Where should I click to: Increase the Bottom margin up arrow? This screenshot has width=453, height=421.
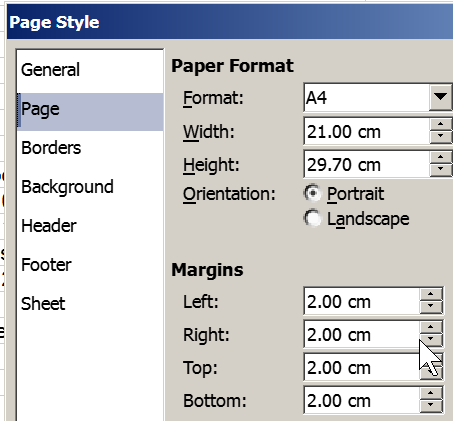pos(431,394)
